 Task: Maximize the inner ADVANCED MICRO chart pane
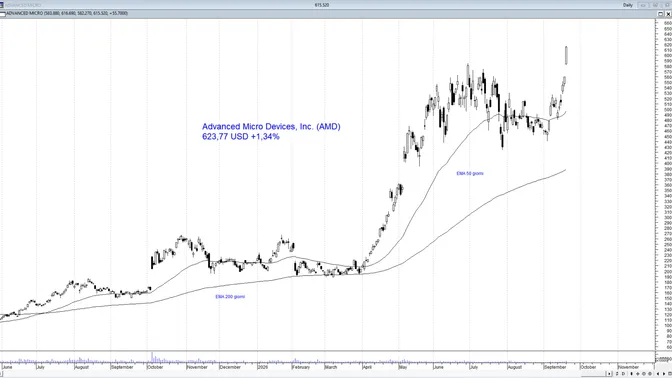[660, 14]
